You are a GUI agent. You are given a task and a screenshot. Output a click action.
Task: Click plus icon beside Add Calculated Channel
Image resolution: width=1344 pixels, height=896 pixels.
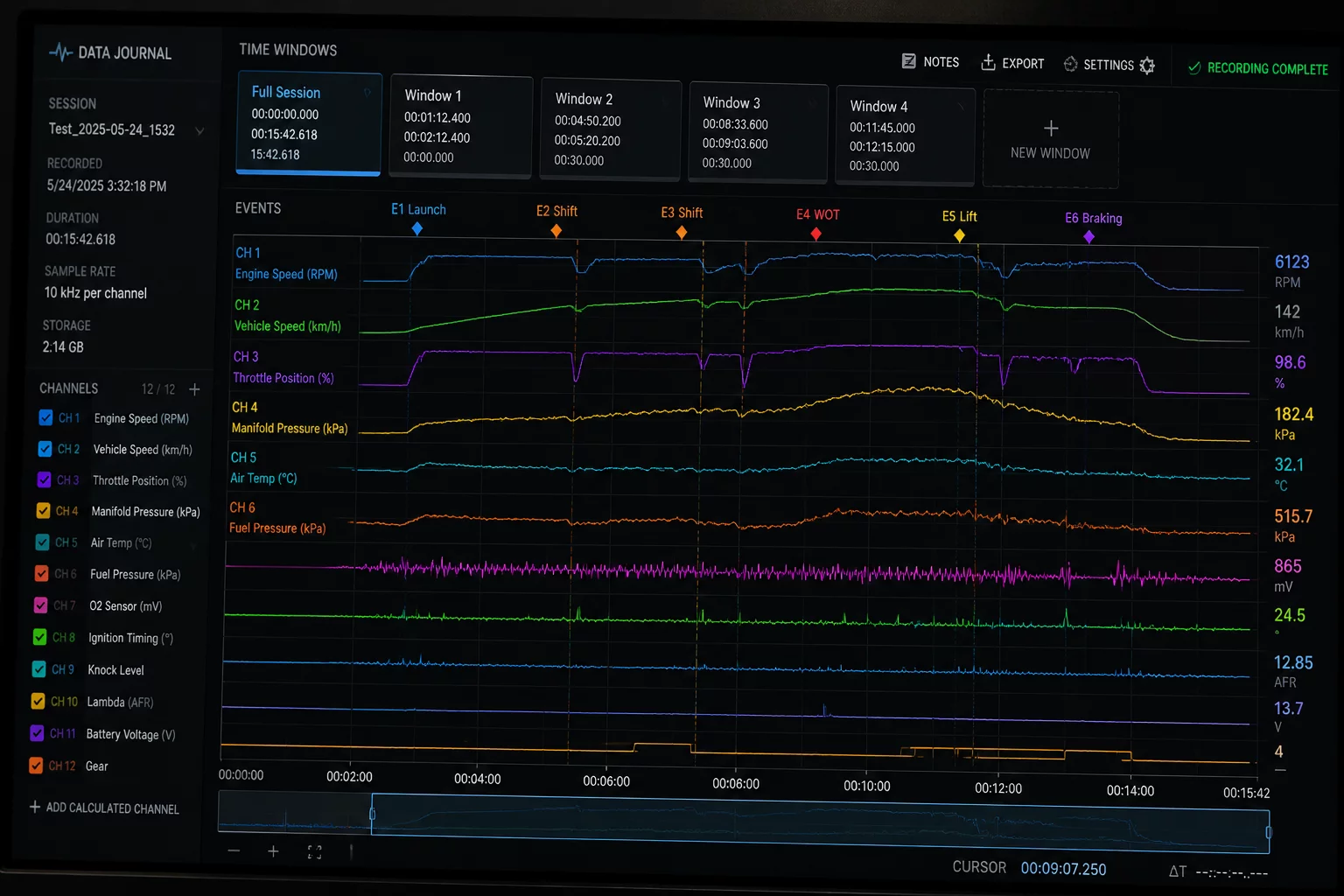(x=35, y=807)
